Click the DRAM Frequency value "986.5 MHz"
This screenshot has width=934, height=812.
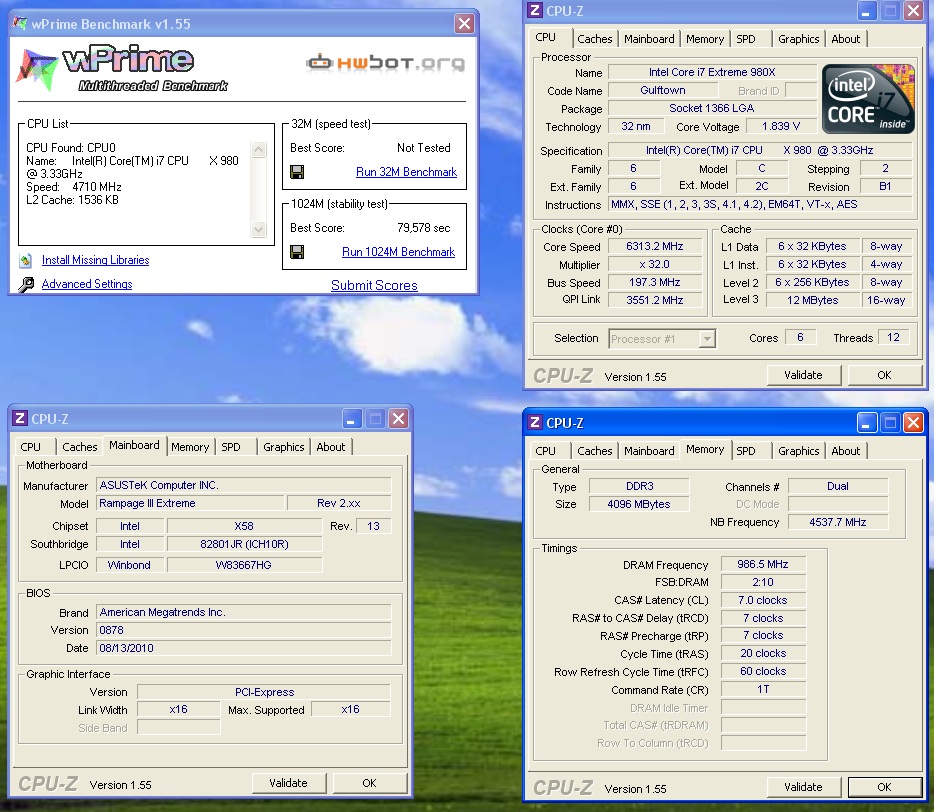pos(762,564)
